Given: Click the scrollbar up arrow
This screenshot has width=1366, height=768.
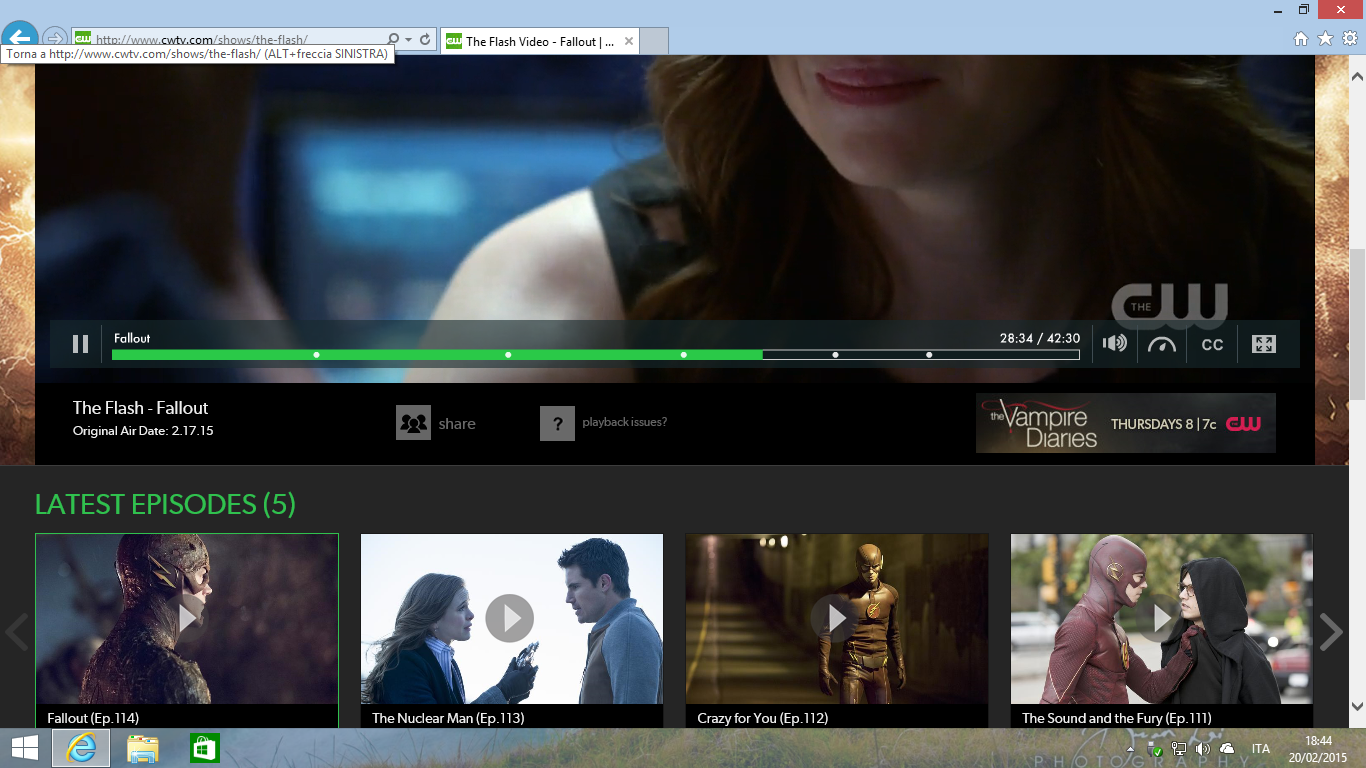Looking at the screenshot, I should click(x=1357, y=76).
